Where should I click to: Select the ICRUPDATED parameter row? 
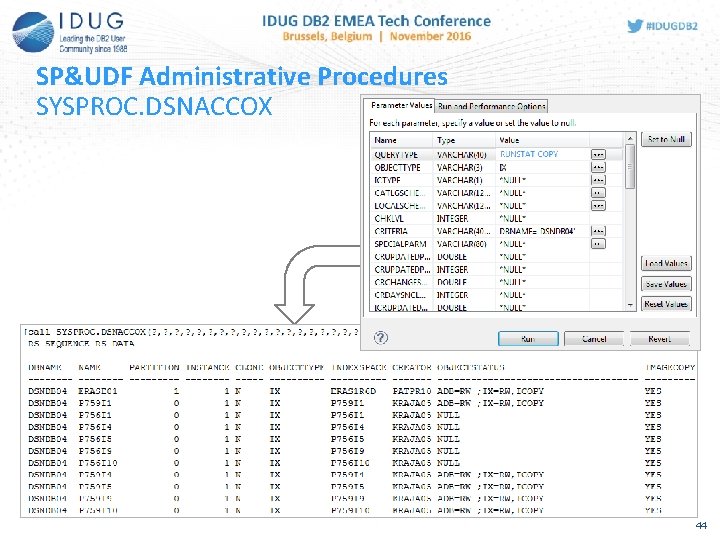point(497,307)
